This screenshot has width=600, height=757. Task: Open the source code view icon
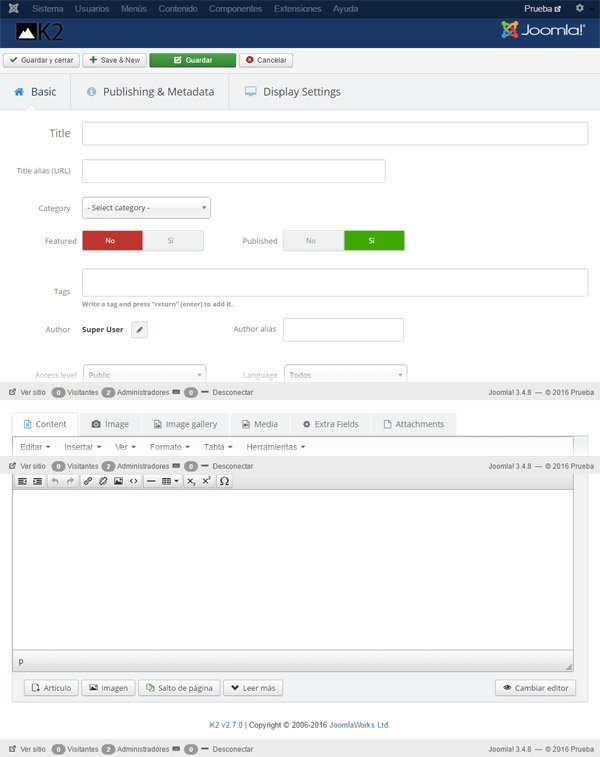tap(134, 481)
